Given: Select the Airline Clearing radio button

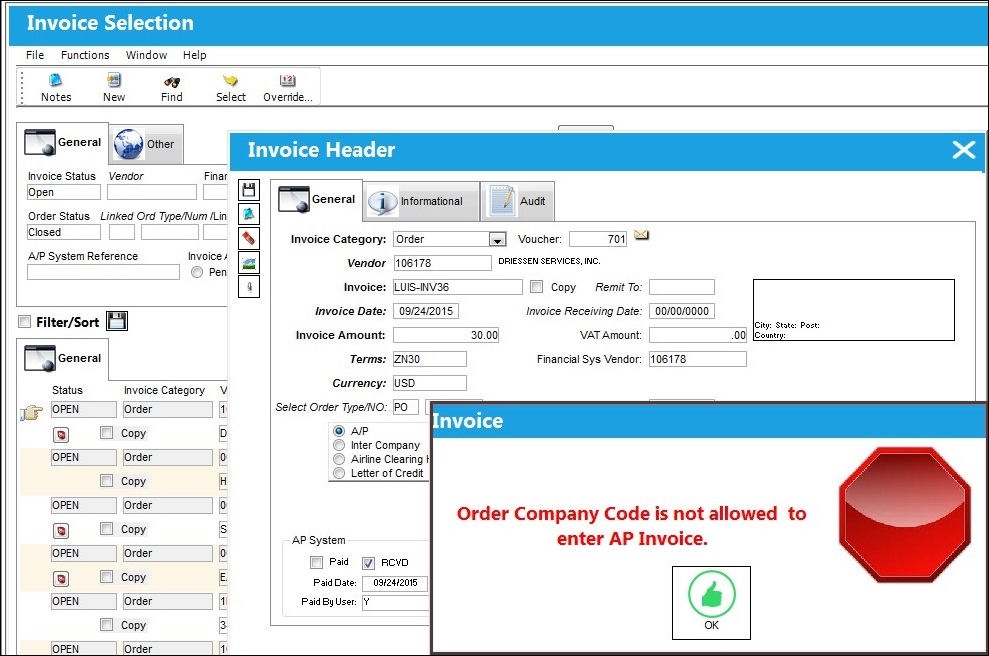Looking at the screenshot, I should pos(339,459).
